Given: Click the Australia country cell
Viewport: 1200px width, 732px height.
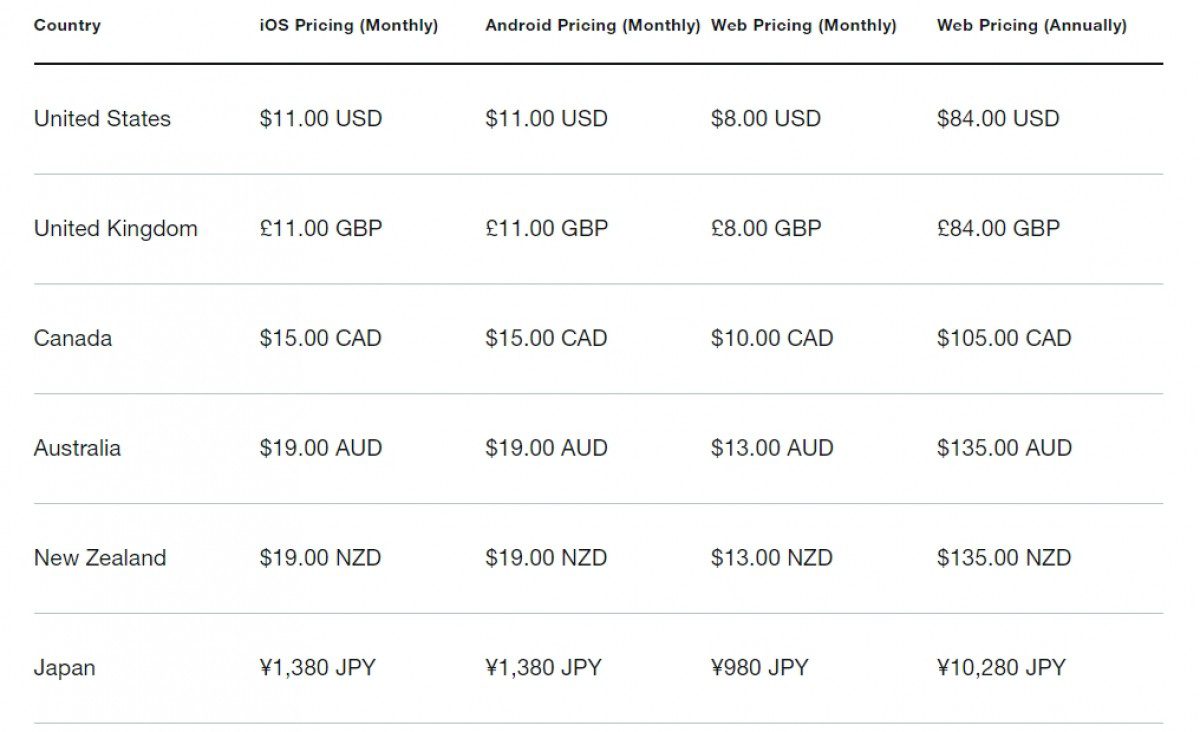Looking at the screenshot, I should pos(77,449).
